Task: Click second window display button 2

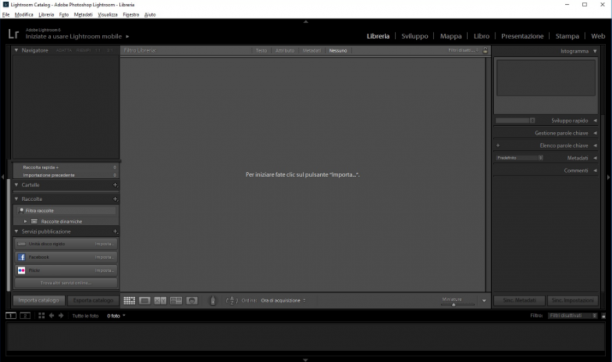Action: 25,316
